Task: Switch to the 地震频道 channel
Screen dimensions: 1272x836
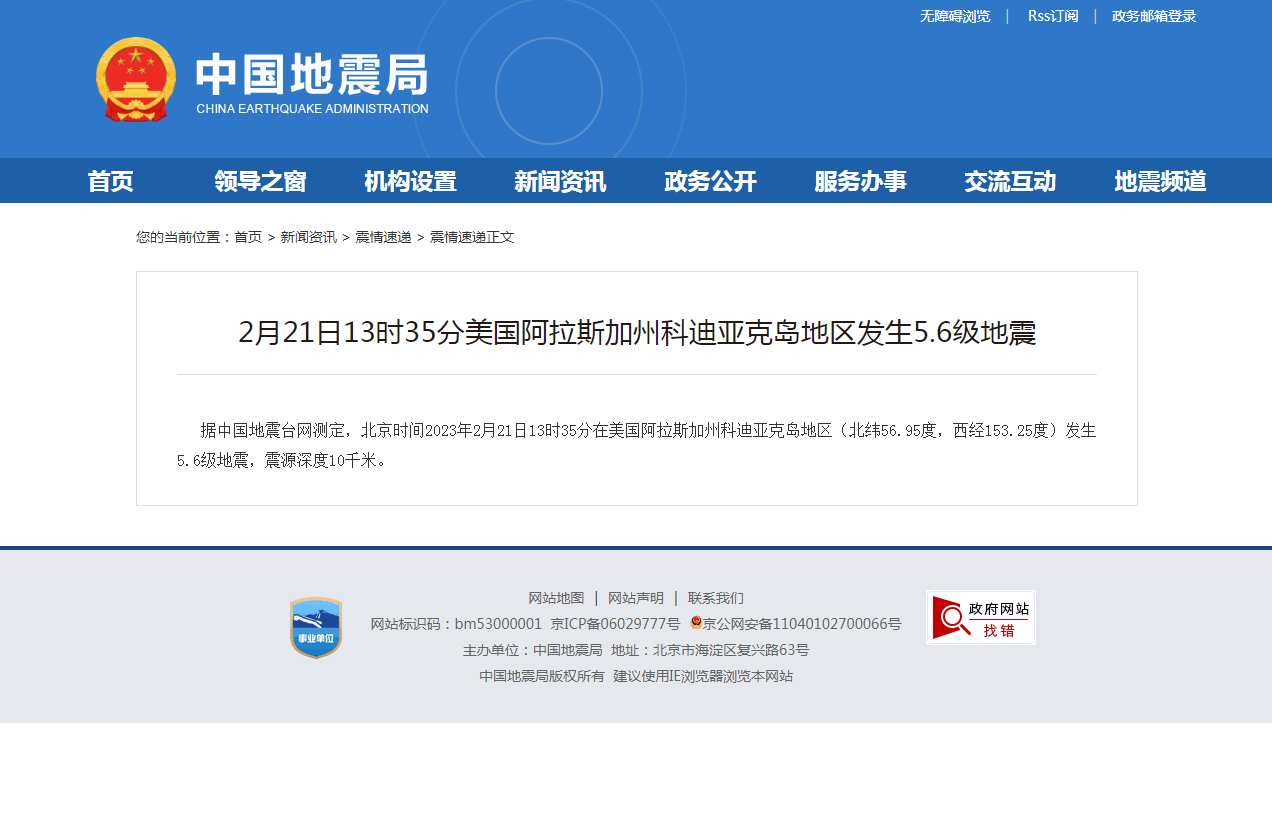Action: (1160, 181)
